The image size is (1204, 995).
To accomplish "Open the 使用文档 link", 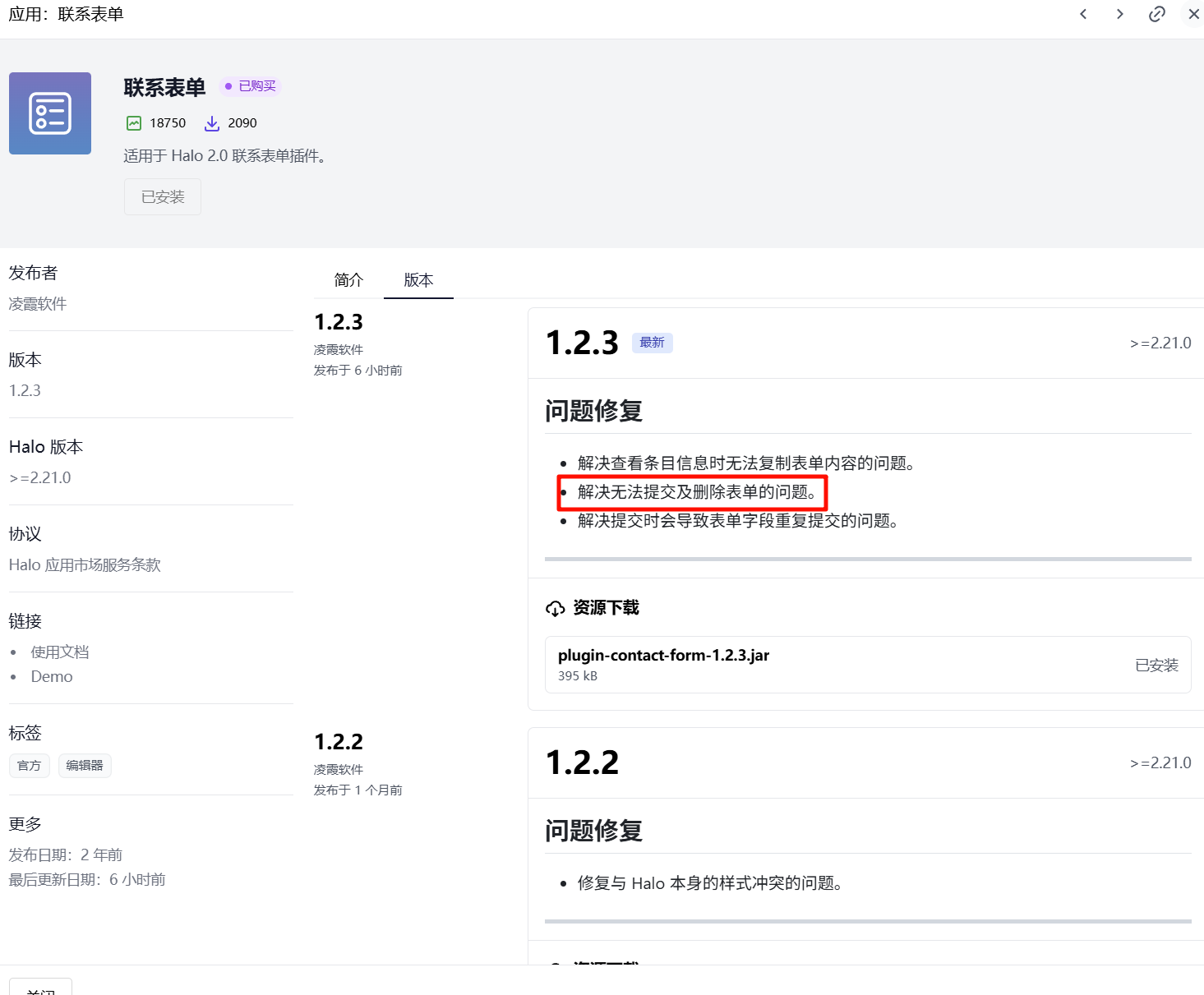I will click(x=60, y=652).
